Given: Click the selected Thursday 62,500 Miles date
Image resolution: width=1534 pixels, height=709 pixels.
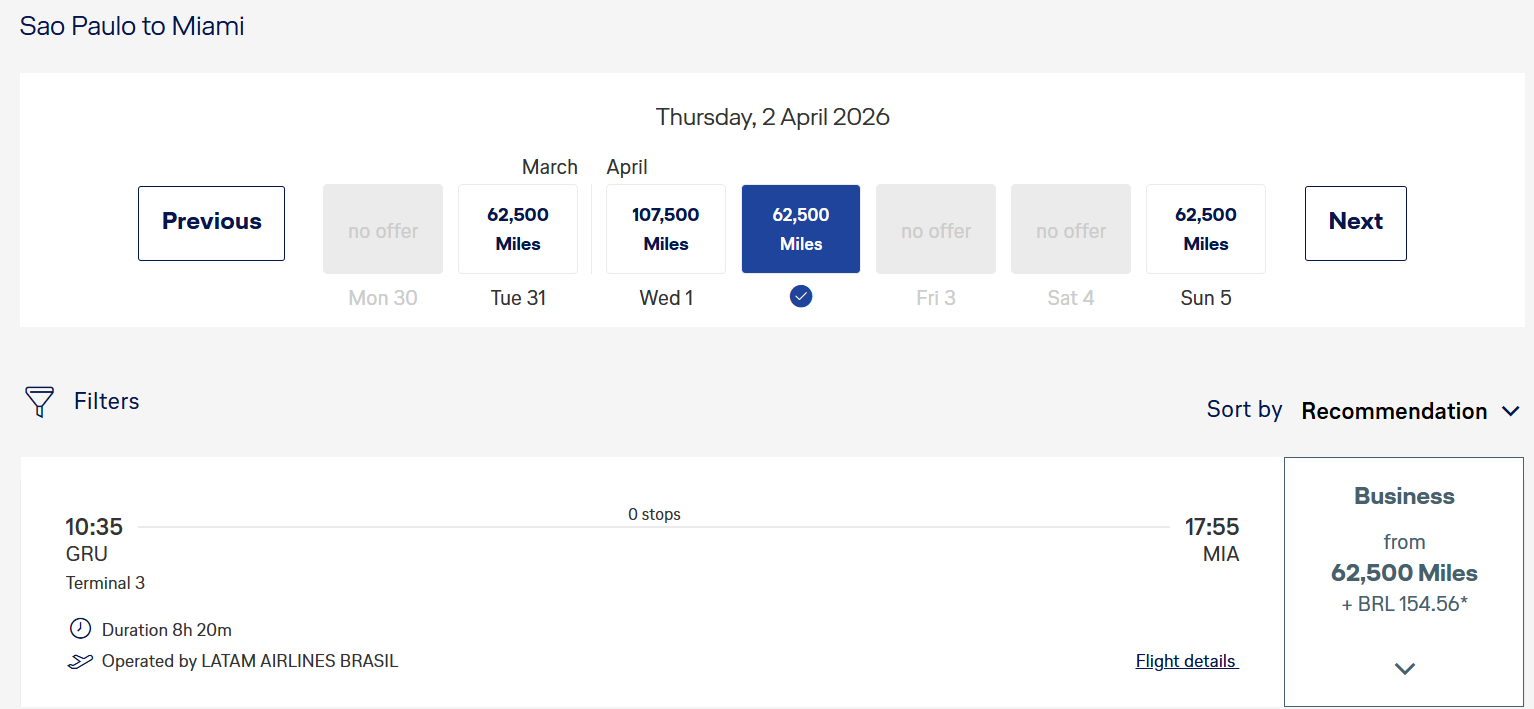Looking at the screenshot, I should [801, 229].
